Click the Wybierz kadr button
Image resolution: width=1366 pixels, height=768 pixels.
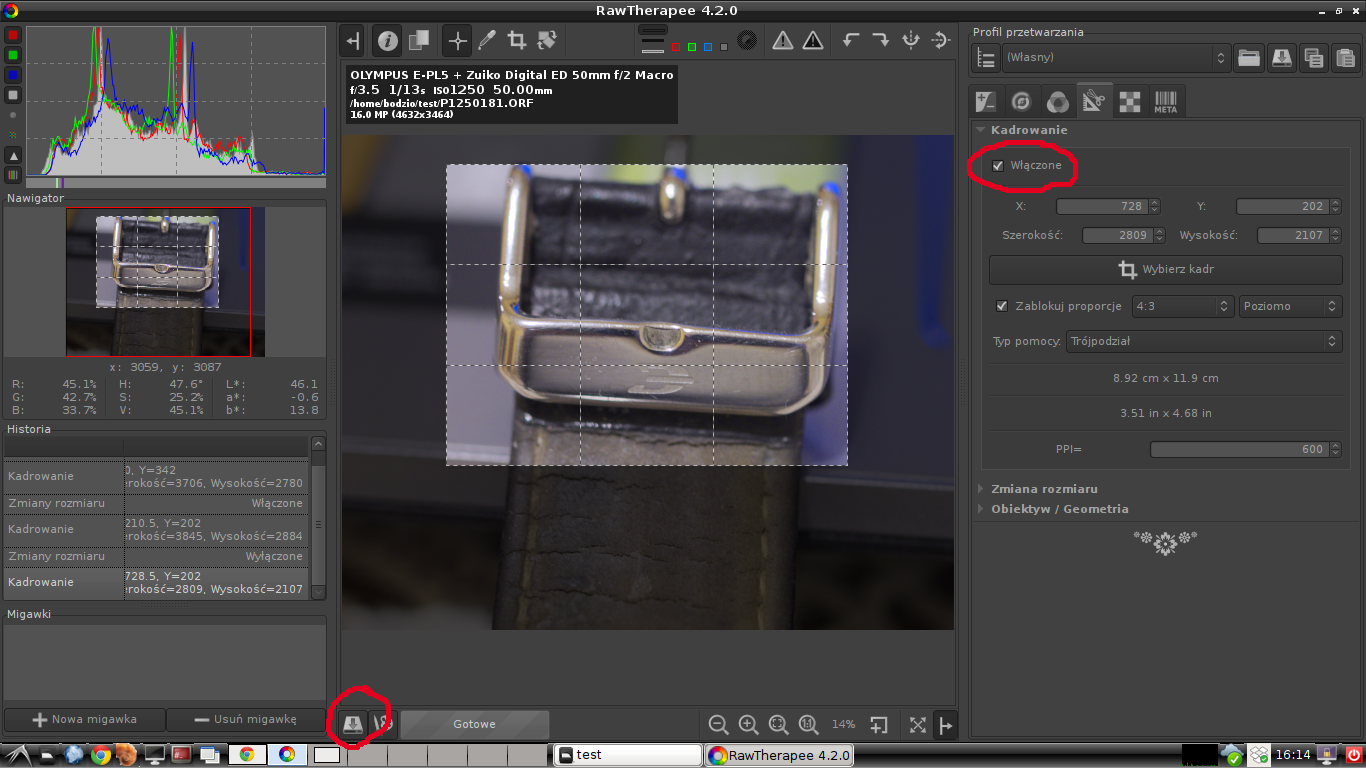click(x=1165, y=270)
